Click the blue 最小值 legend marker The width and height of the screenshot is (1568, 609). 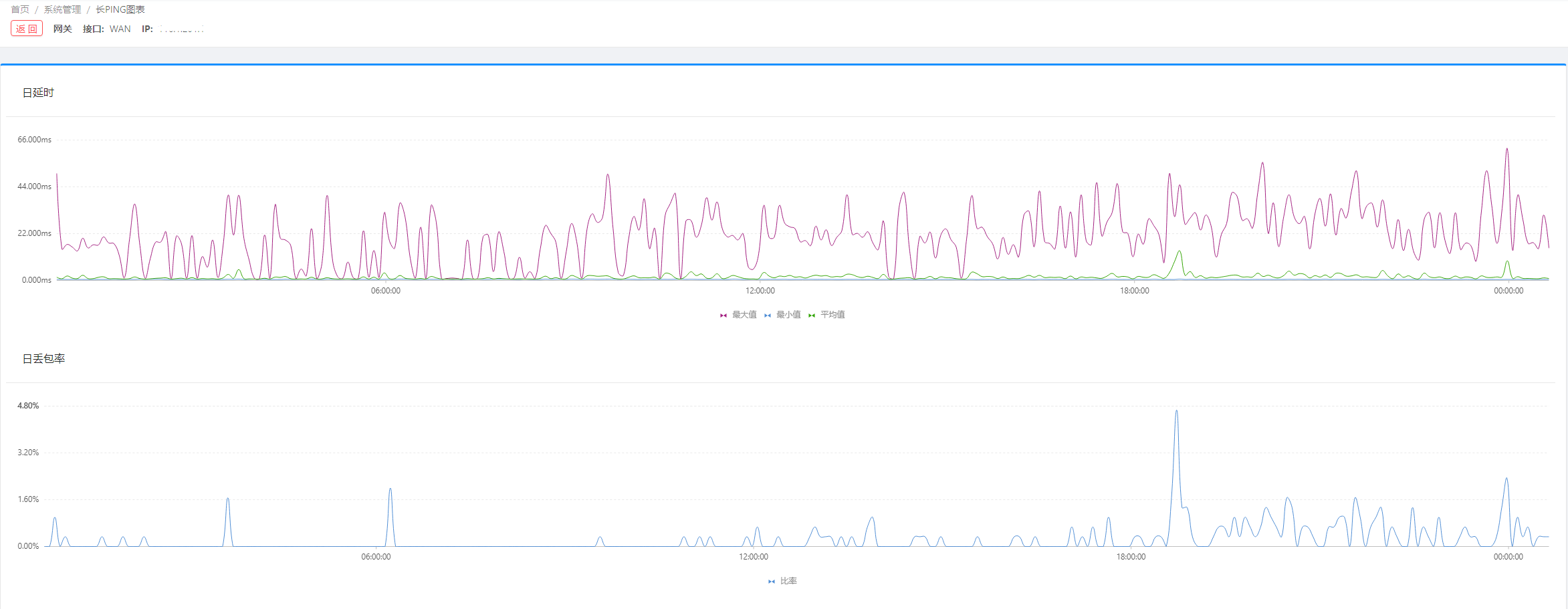(767, 315)
